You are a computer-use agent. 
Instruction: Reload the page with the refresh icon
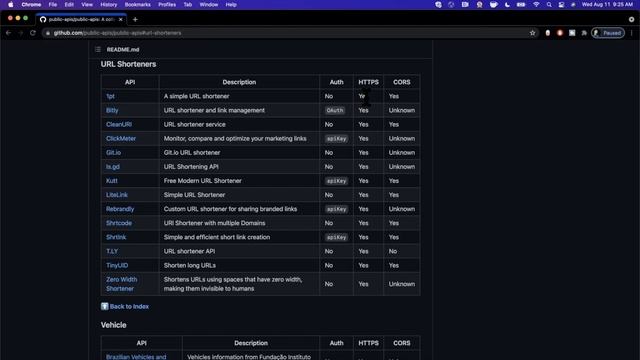33,33
